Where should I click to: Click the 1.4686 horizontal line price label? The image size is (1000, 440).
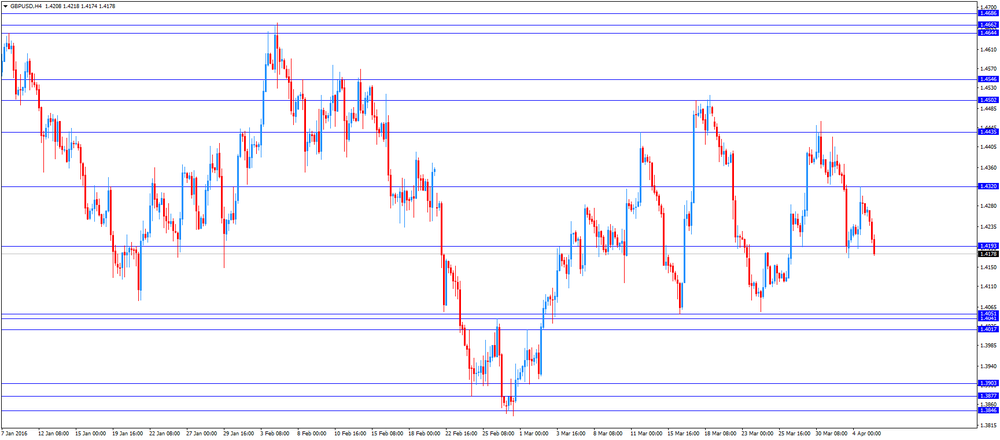[x=988, y=13]
